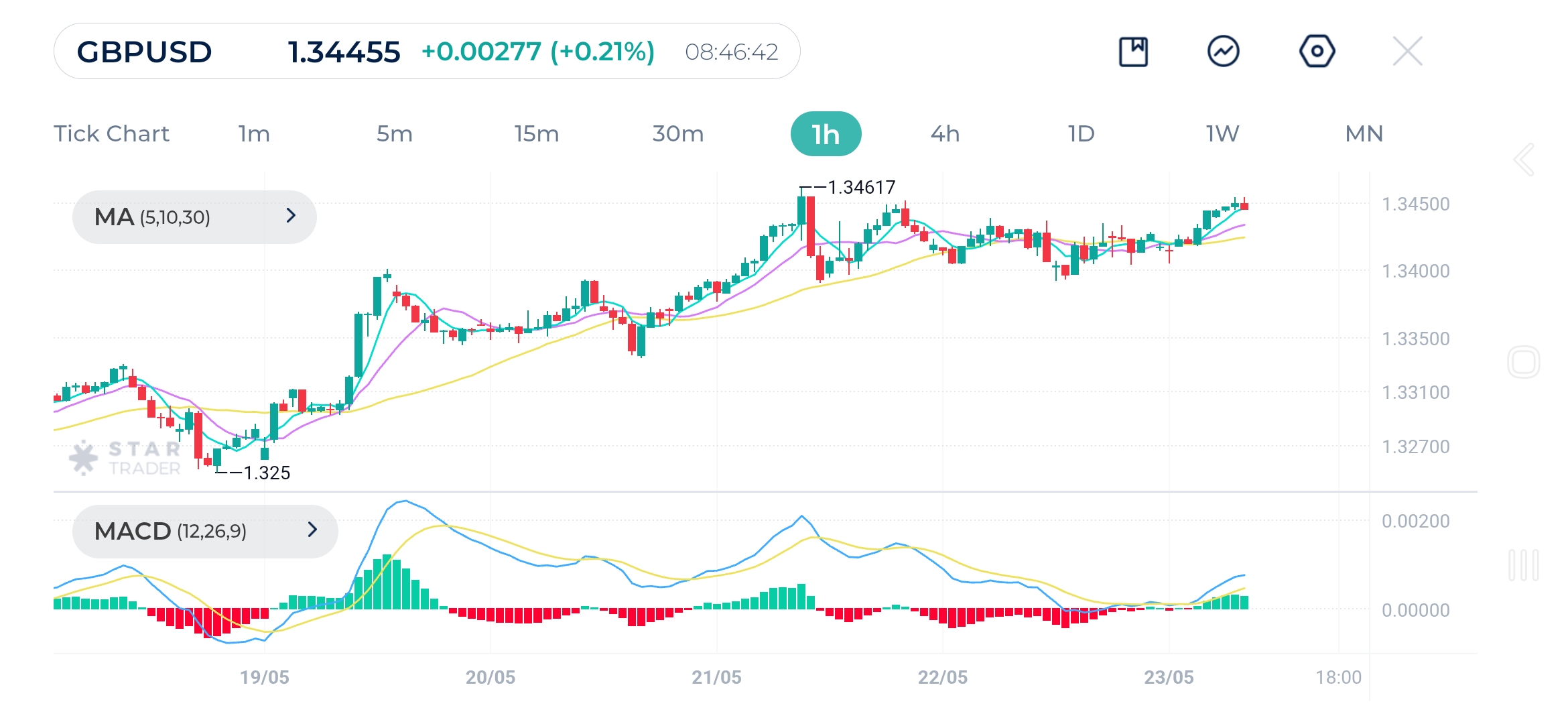Select the 15m timeframe

[x=536, y=134]
